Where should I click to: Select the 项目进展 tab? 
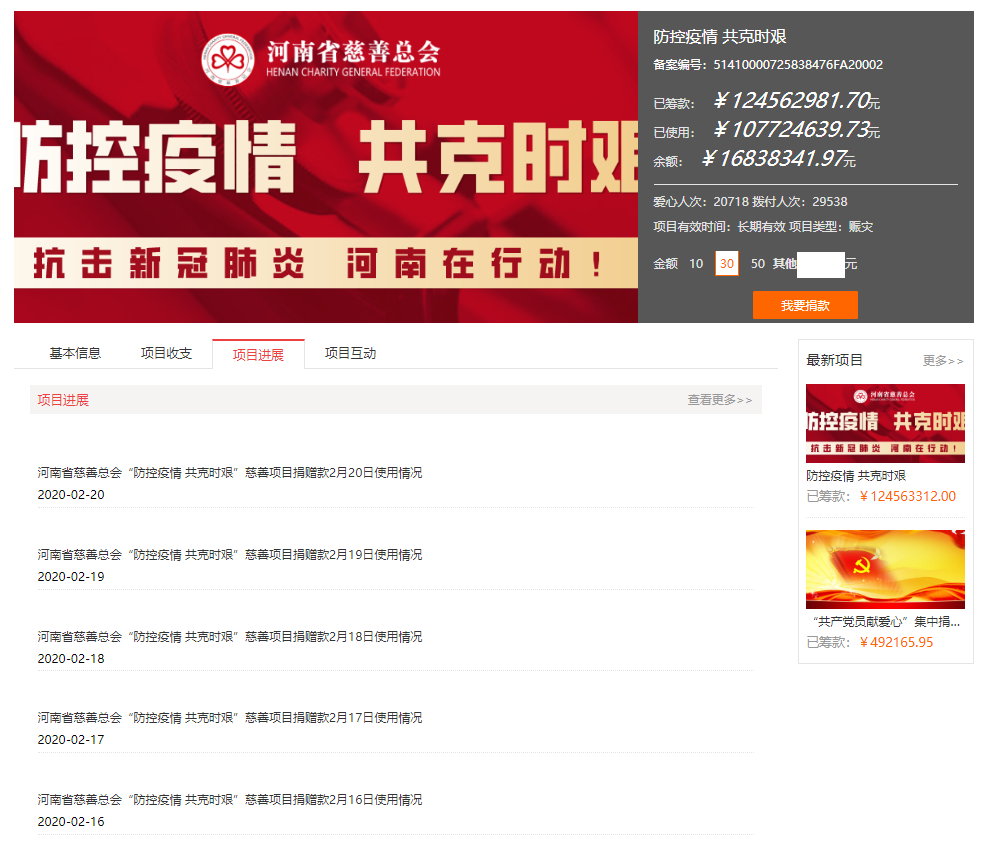(x=258, y=354)
